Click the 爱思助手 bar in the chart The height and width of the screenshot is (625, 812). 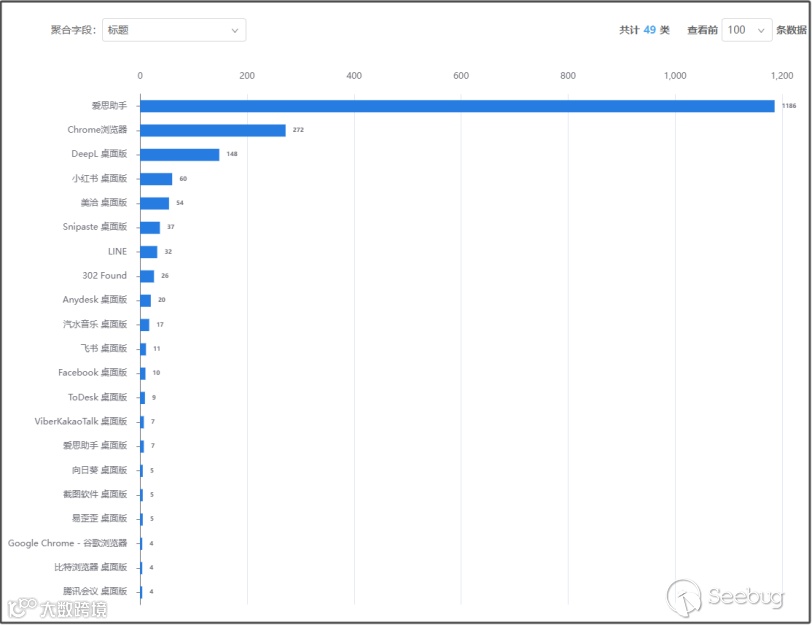pyautogui.click(x=457, y=106)
